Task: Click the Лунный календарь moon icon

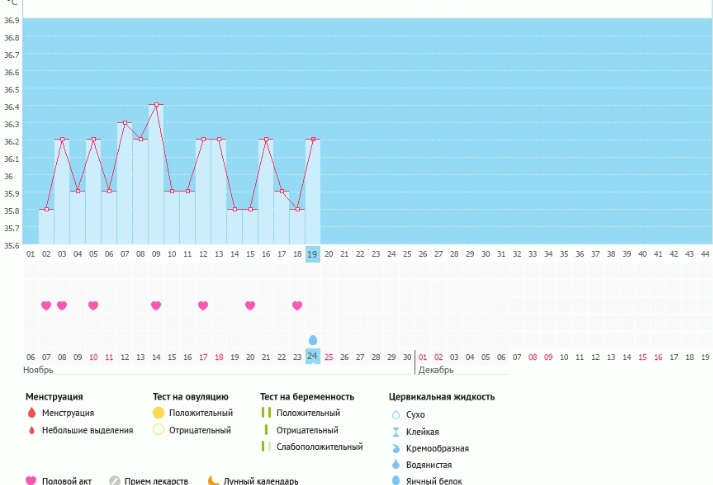Action: pos(213,481)
